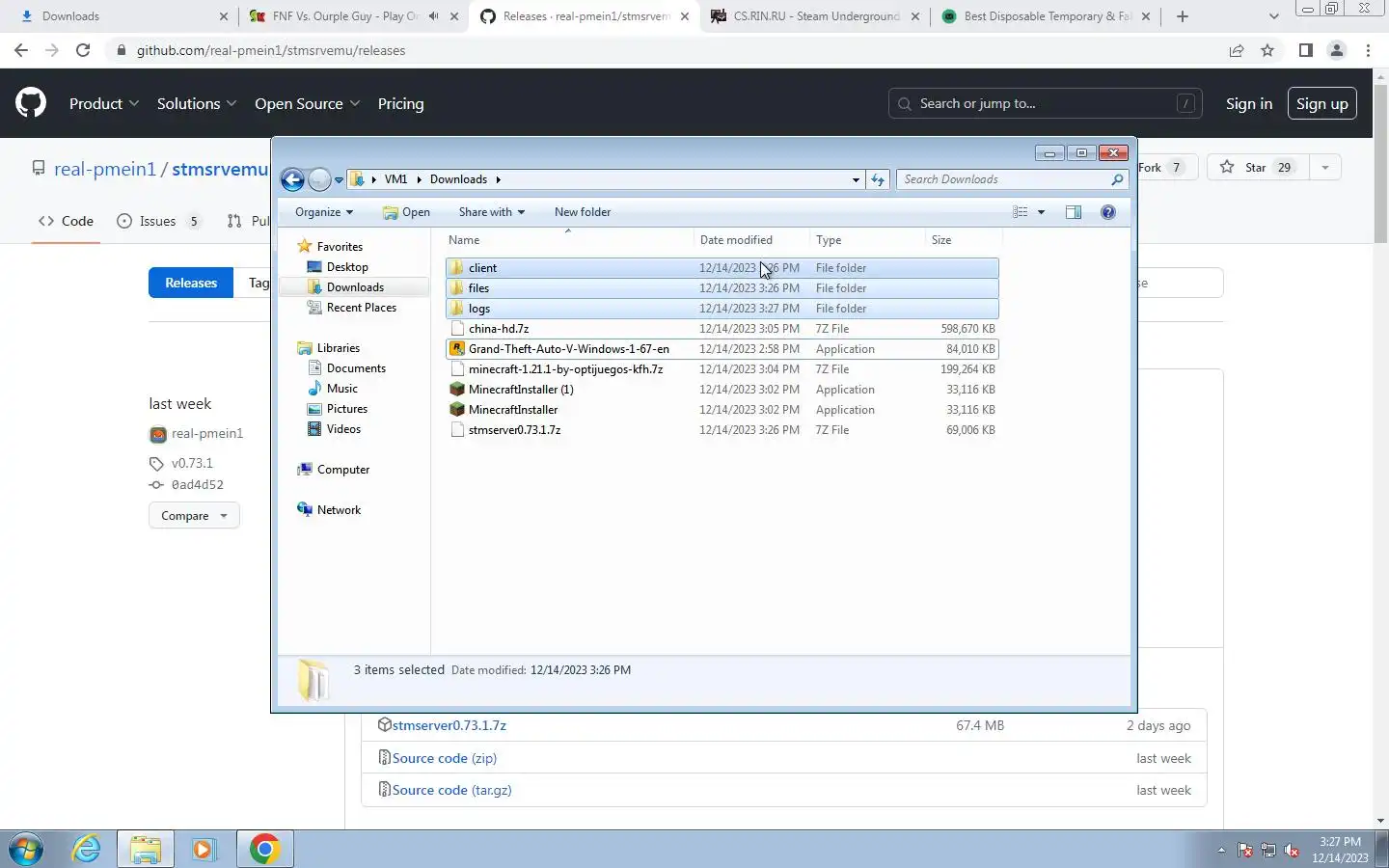Open the Share with dropdown

click(x=491, y=212)
